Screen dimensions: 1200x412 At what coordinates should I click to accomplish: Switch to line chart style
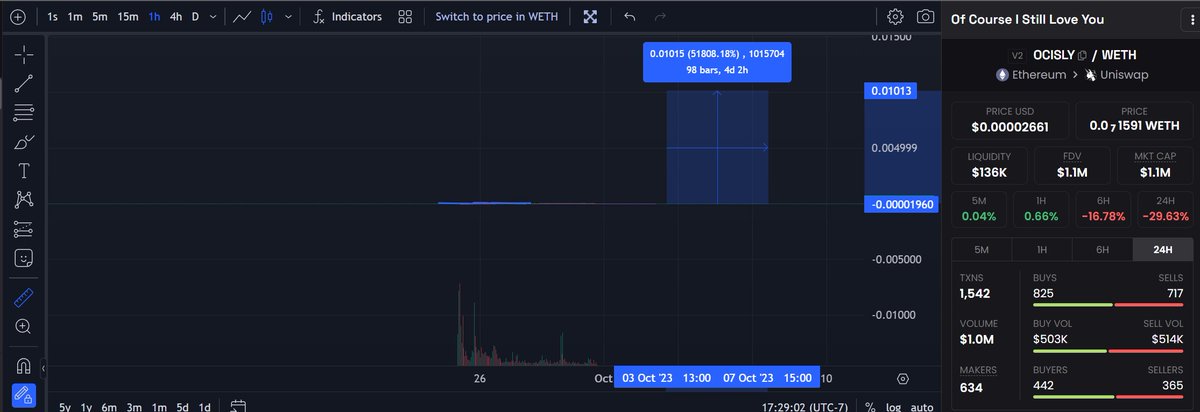tap(241, 17)
